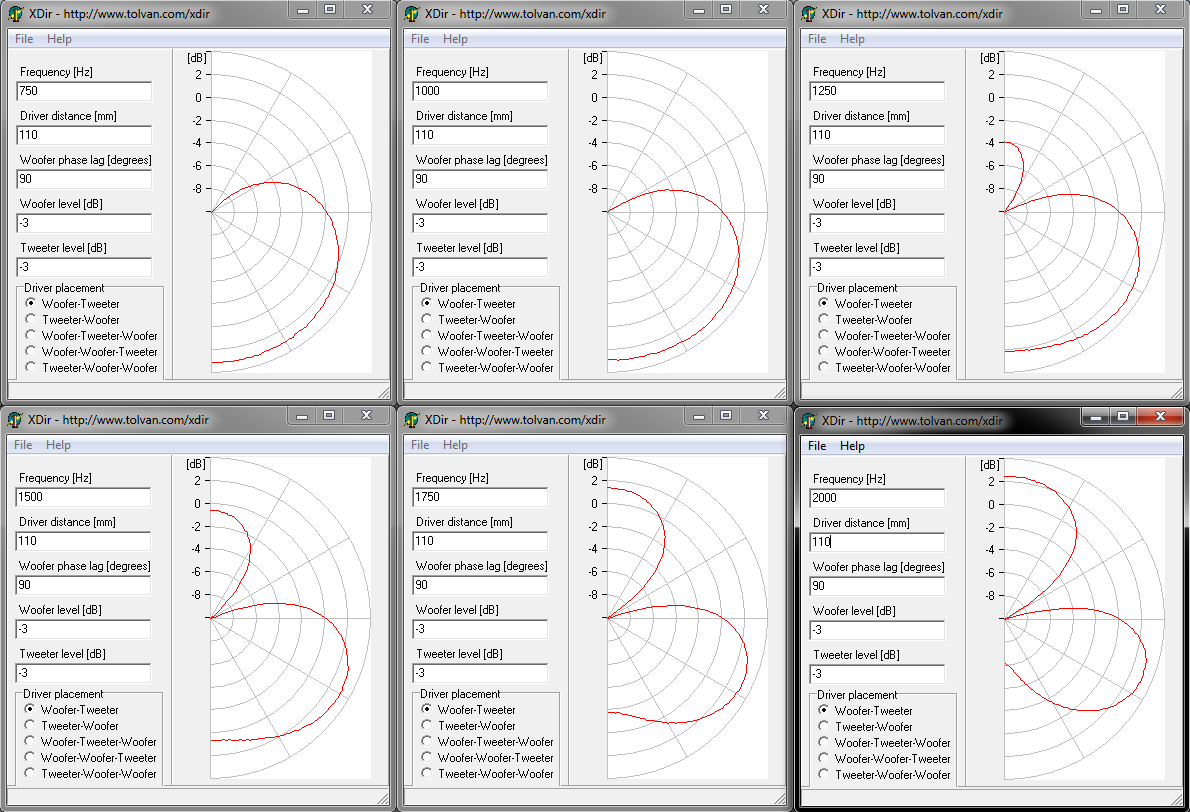The image size is (1190, 812).
Task: Open Help menu in the 1500 Hz window
Action: tap(58, 445)
